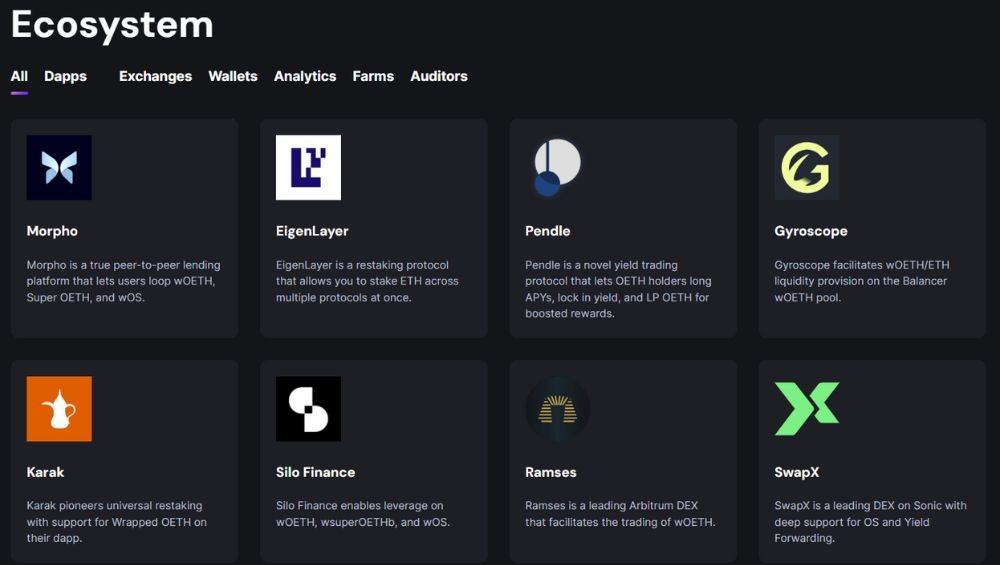Select the All filter tab
This screenshot has width=1000, height=565.
[19, 76]
